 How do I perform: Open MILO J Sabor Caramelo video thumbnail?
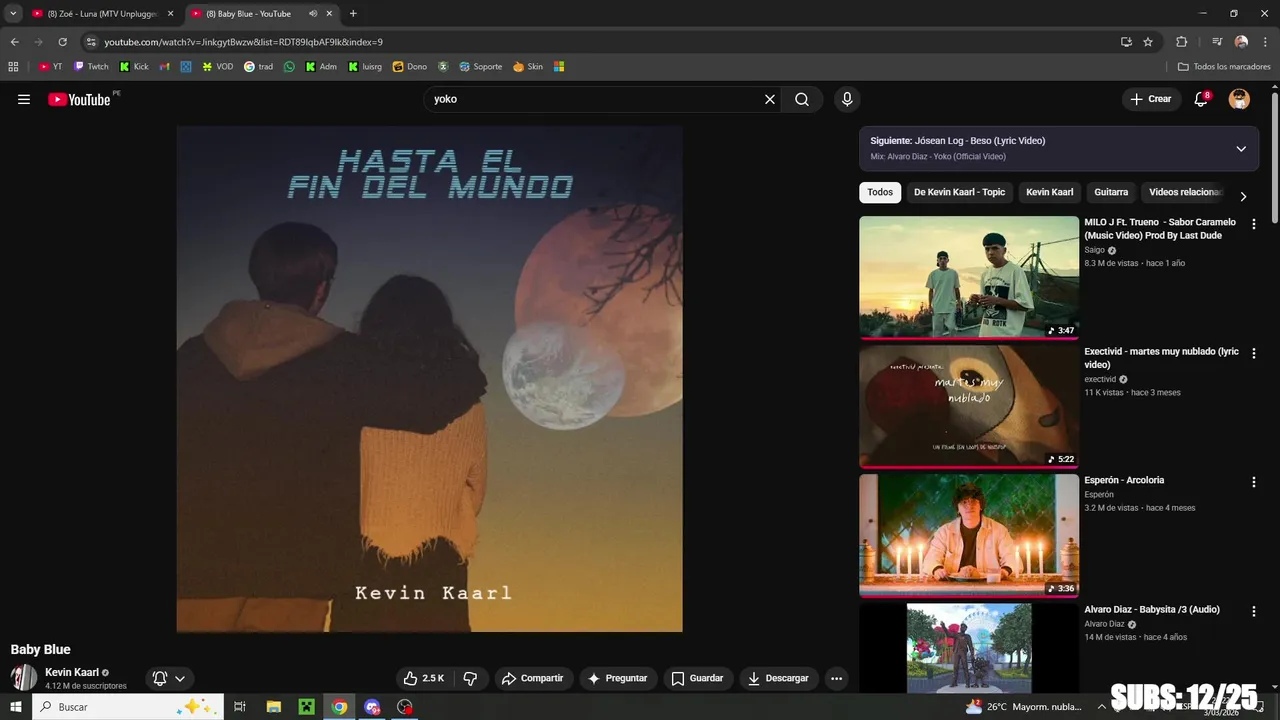969,278
